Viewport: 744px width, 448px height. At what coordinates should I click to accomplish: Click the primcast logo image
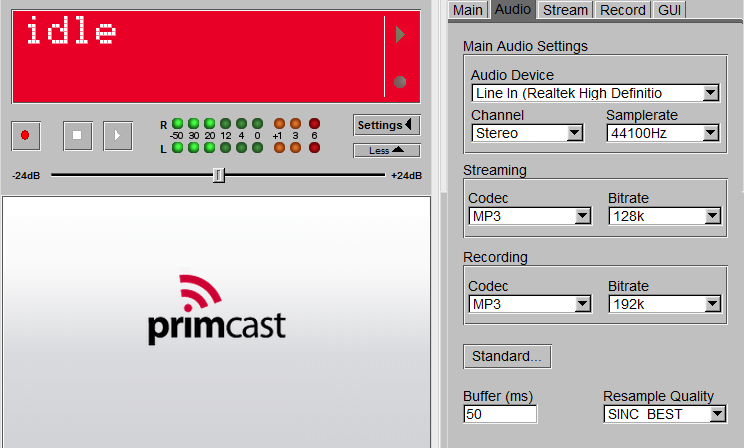pyautogui.click(x=217, y=309)
